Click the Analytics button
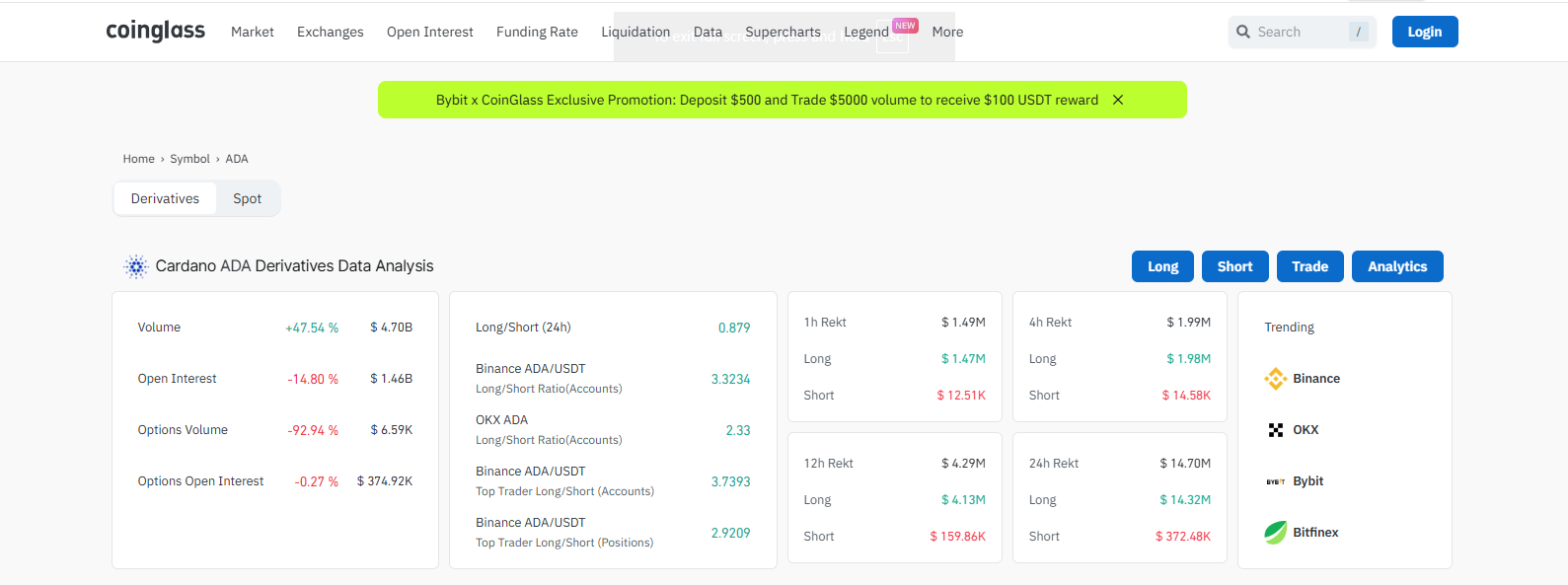The height and width of the screenshot is (585, 1568). coord(1396,266)
